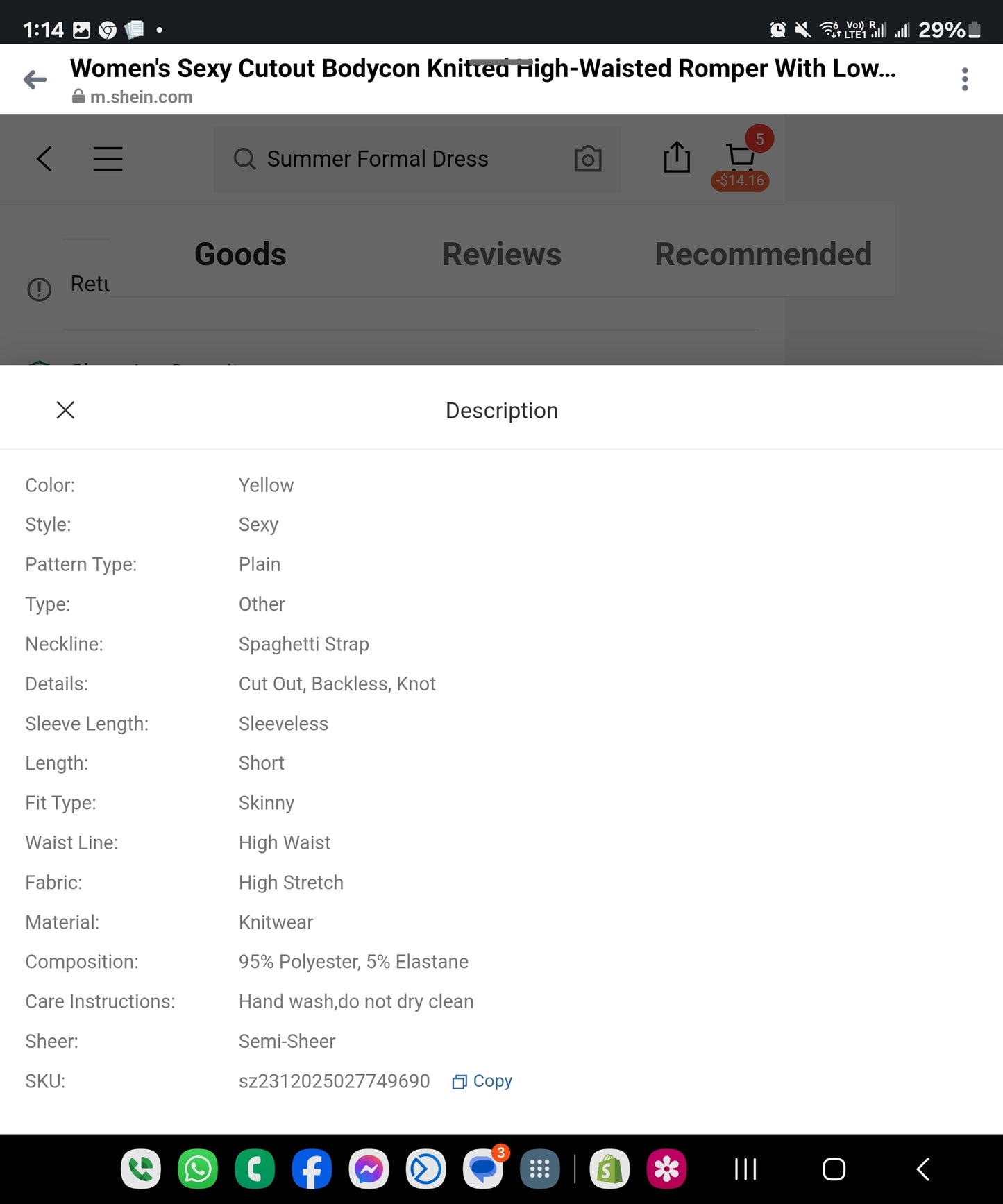The height and width of the screenshot is (1204, 1003).
Task: Open recent apps navigation button
Action: point(745,1169)
